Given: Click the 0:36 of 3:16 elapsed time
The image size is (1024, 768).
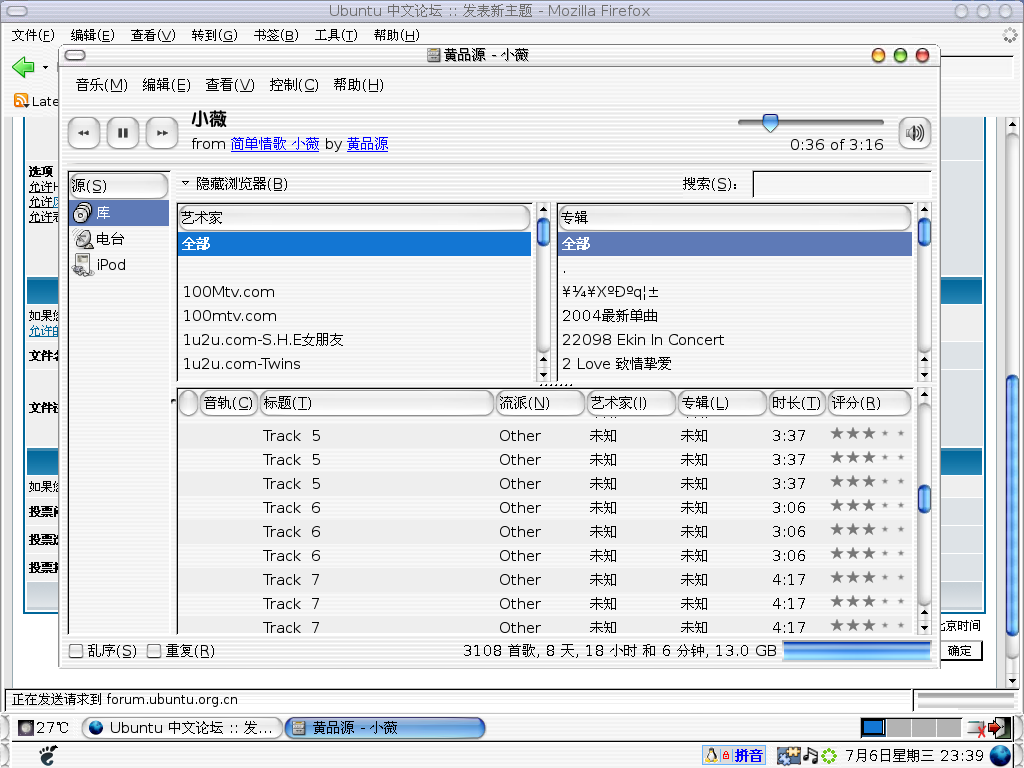Looking at the screenshot, I should (x=837, y=145).
